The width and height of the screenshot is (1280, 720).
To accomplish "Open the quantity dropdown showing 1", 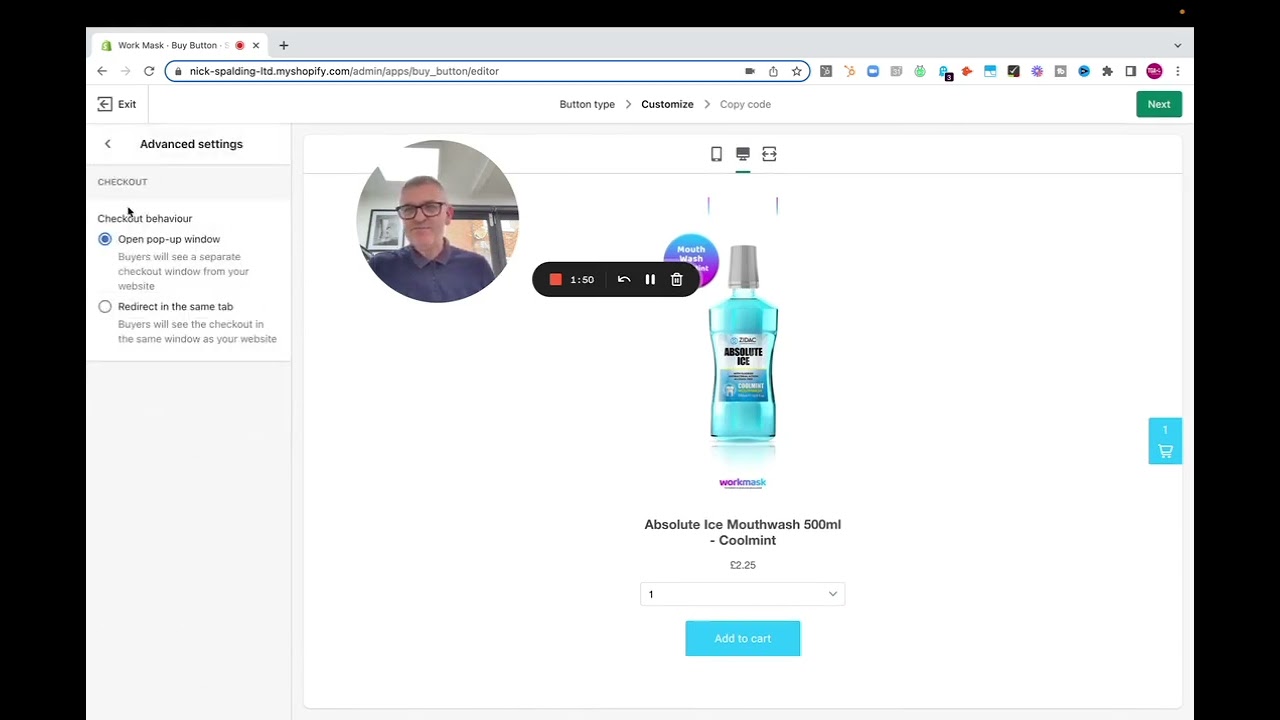I will coord(743,594).
